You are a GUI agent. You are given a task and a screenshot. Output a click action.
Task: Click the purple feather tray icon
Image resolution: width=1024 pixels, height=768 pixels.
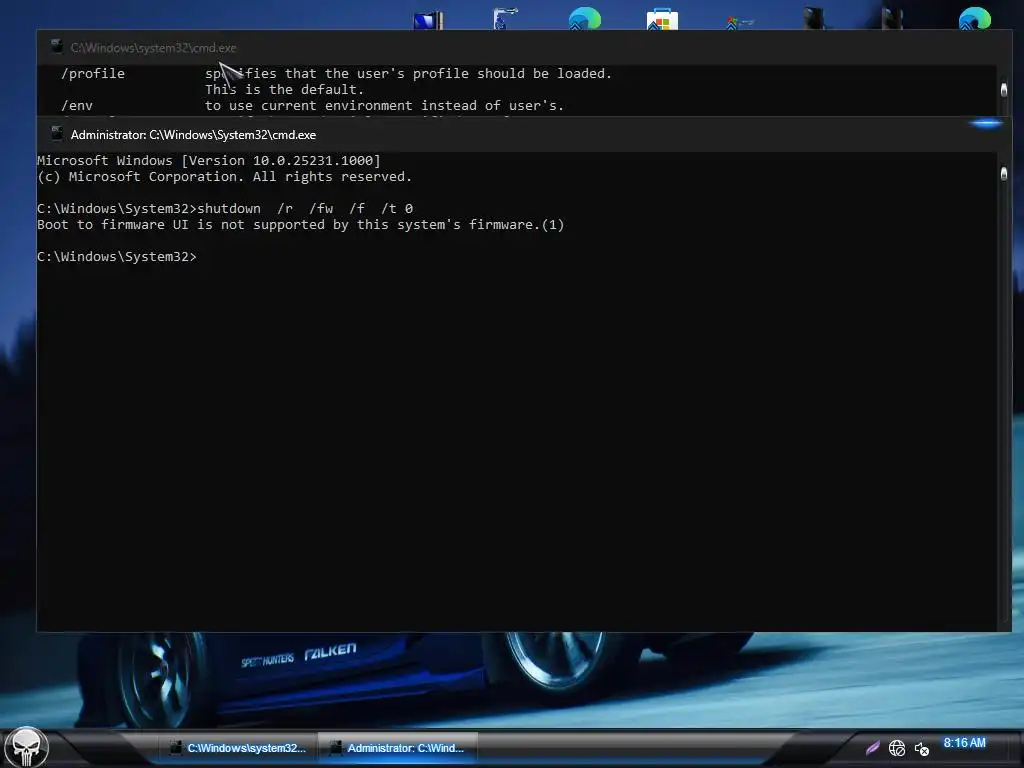[x=872, y=748]
